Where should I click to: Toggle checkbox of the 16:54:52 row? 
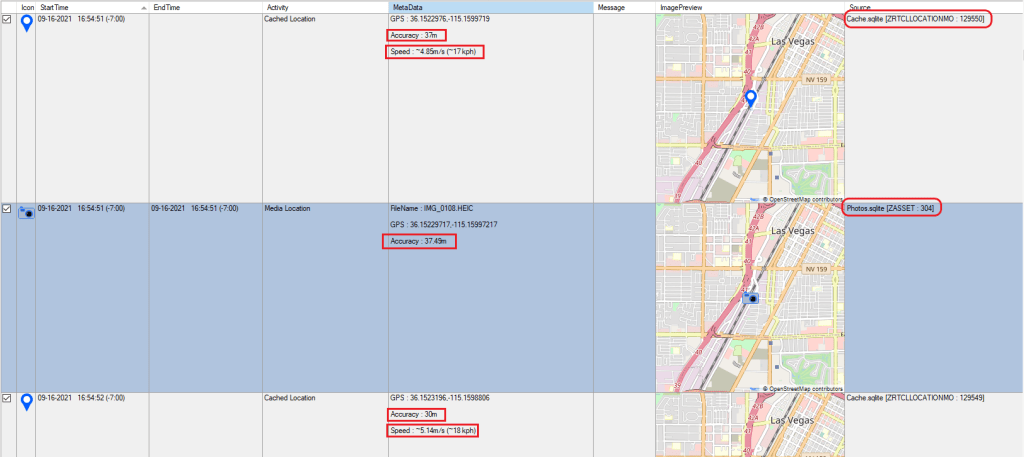[x=8, y=399]
